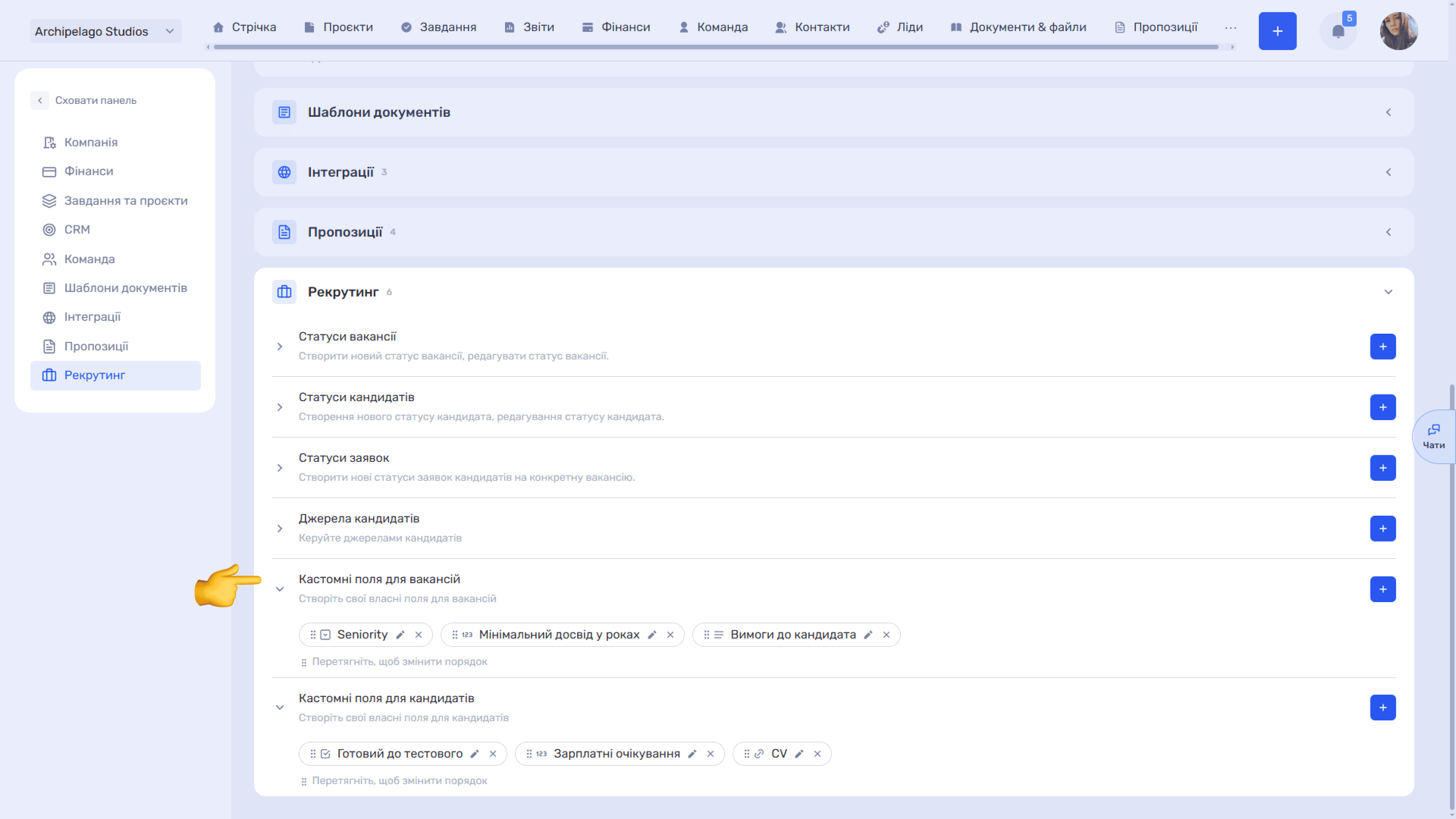Expand the Статуси заявок row
Screen dimensions: 1456x819
280,468
